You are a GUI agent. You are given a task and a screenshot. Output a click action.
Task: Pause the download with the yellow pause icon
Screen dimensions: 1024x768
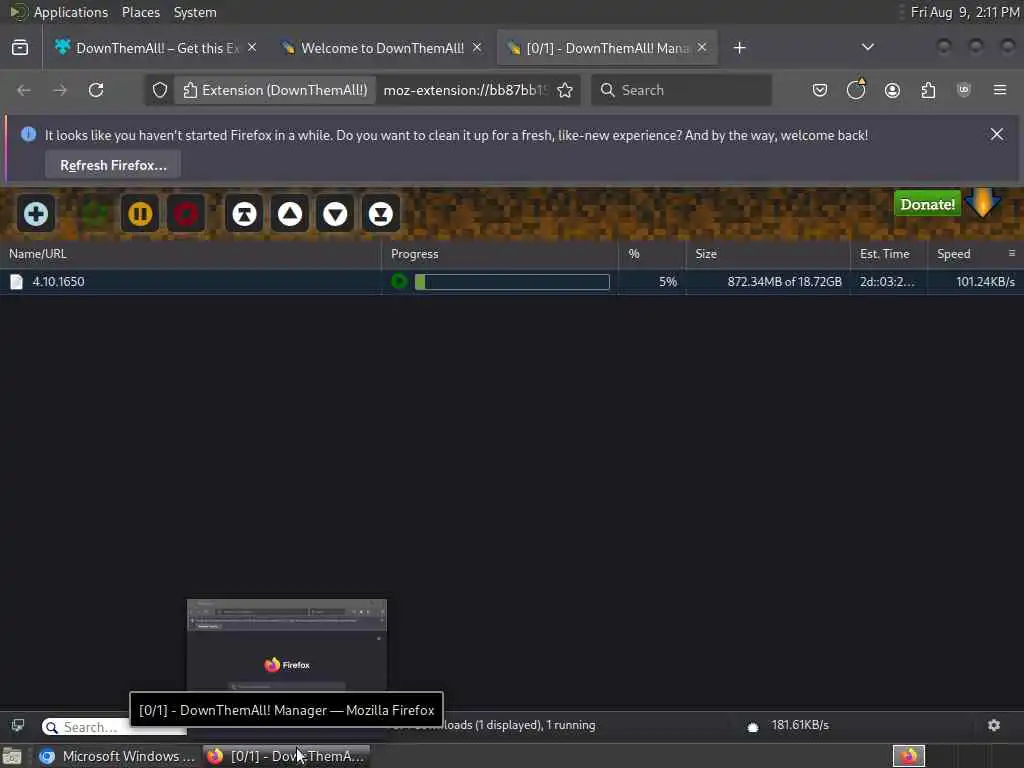click(140, 214)
